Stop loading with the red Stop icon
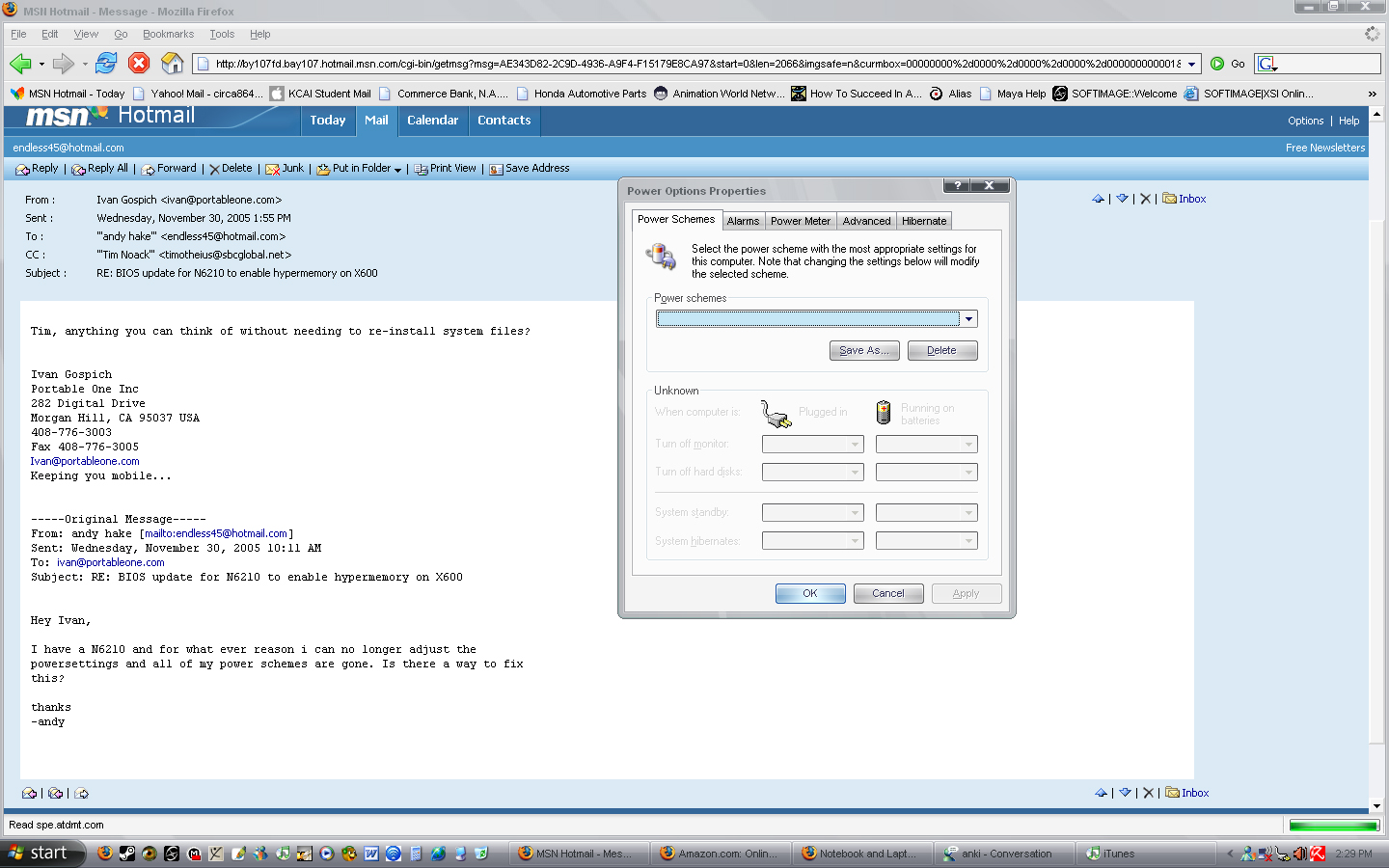The width and height of the screenshot is (1389, 868). coord(139,64)
